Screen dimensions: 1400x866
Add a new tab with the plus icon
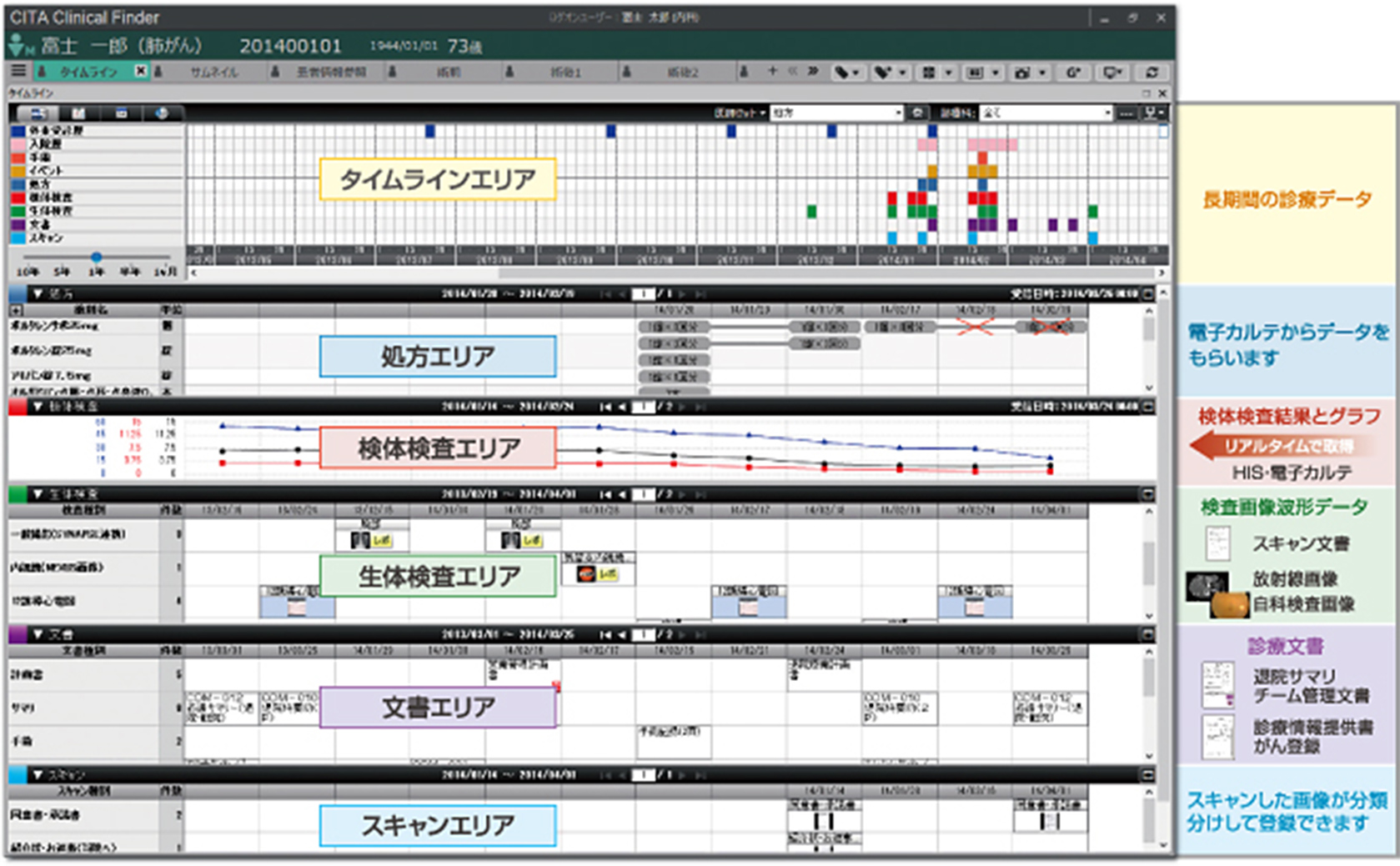(x=772, y=72)
